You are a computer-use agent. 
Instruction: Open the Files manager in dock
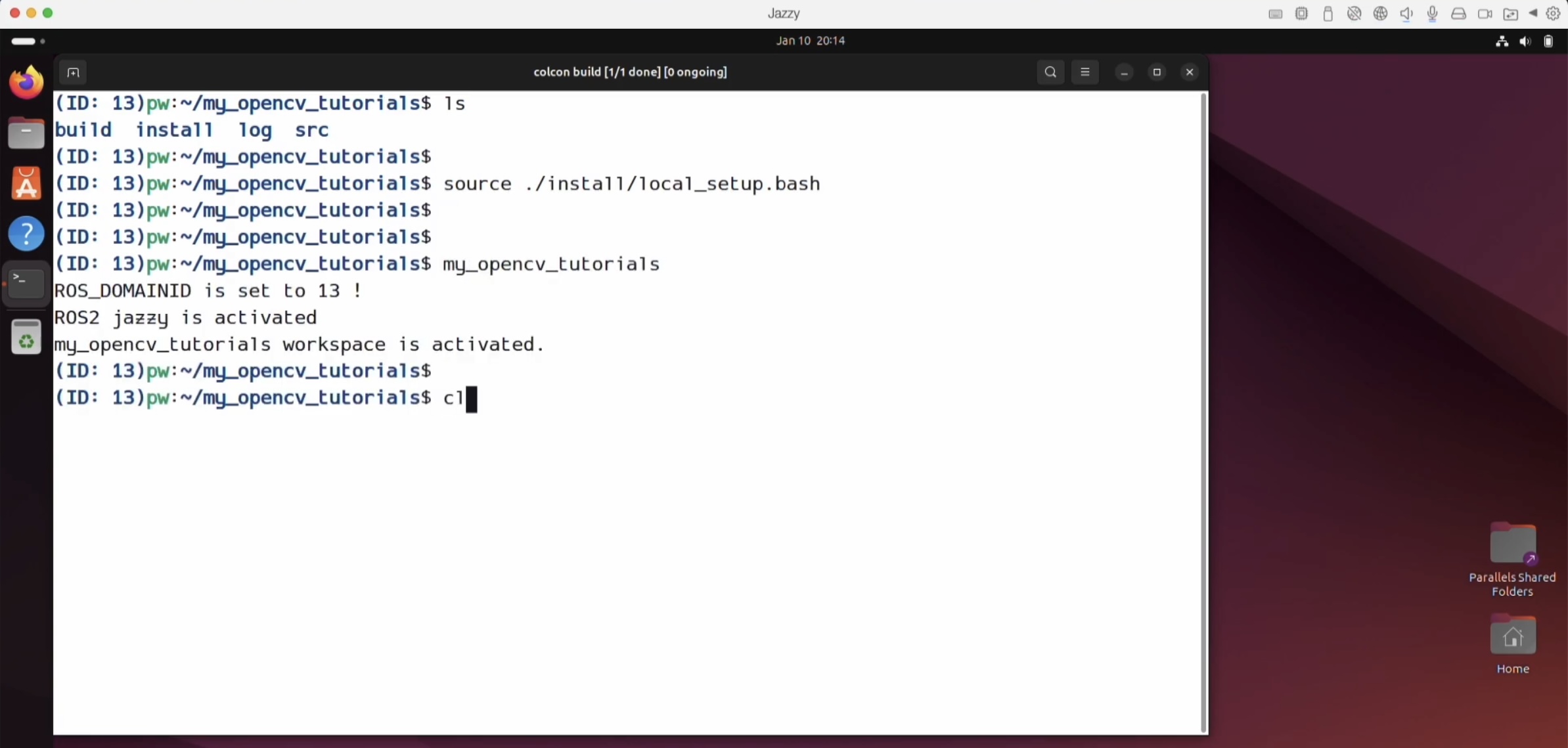pos(26,133)
